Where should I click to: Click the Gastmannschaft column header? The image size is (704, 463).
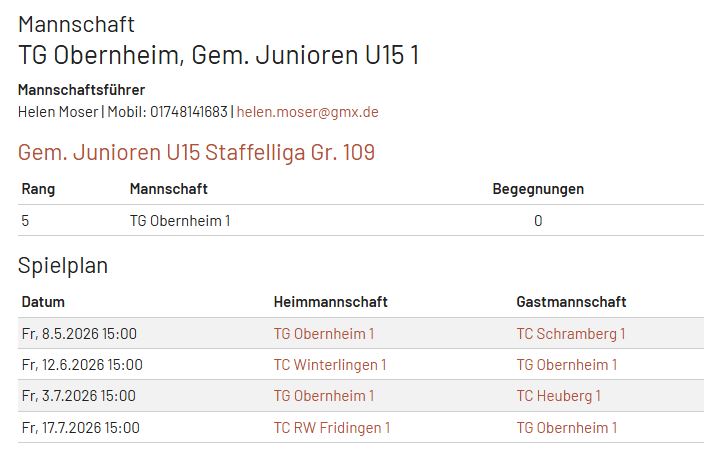pyautogui.click(x=571, y=302)
